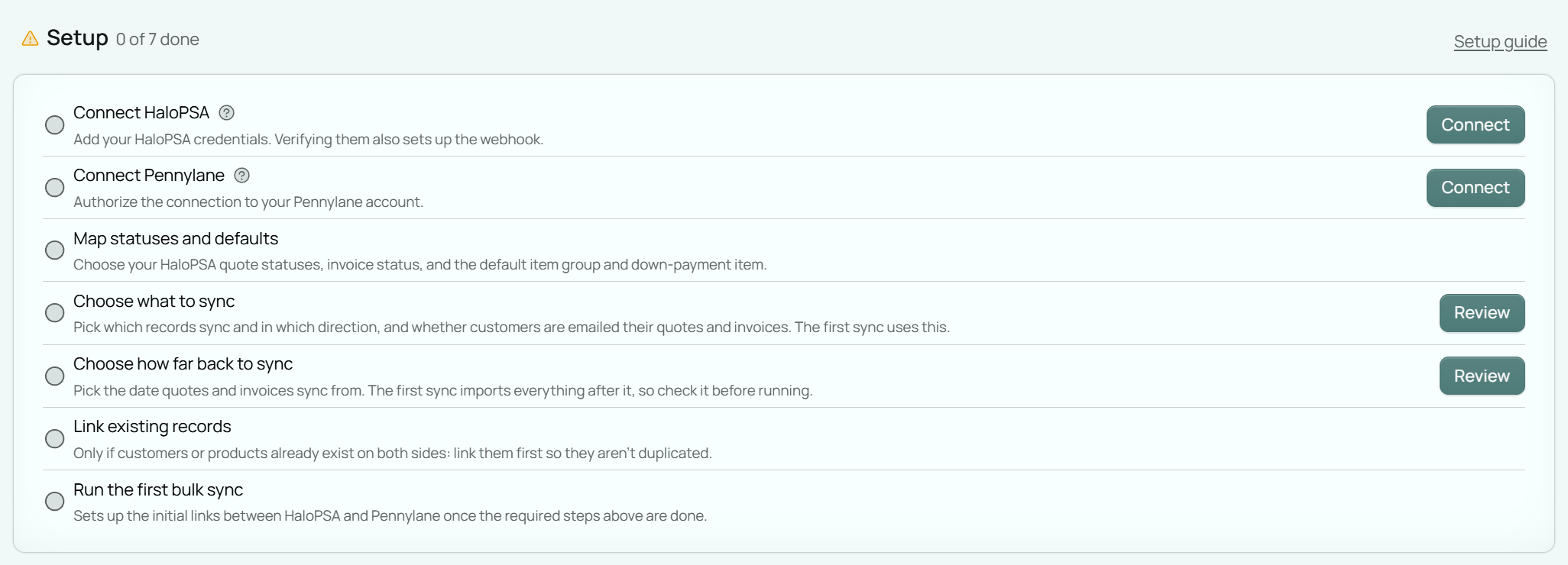Image resolution: width=1568 pixels, height=565 pixels.
Task: Select 'Choose how far back to sync' title
Action: 183,363
